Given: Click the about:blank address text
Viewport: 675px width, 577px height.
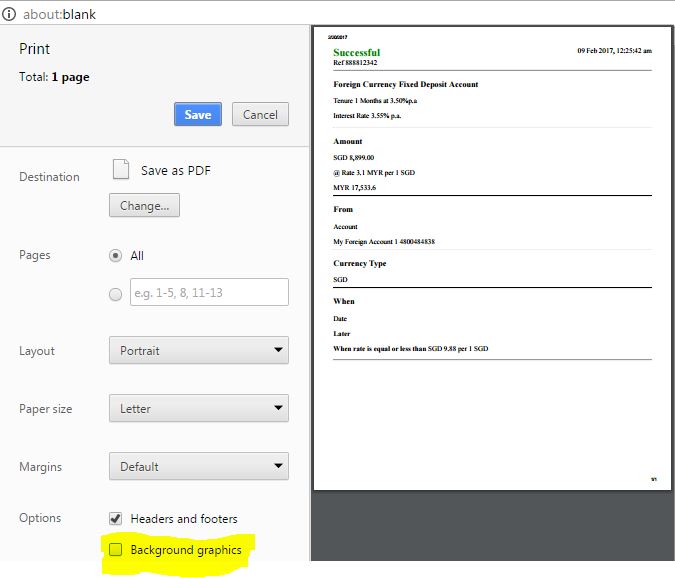Looking at the screenshot, I should [59, 14].
